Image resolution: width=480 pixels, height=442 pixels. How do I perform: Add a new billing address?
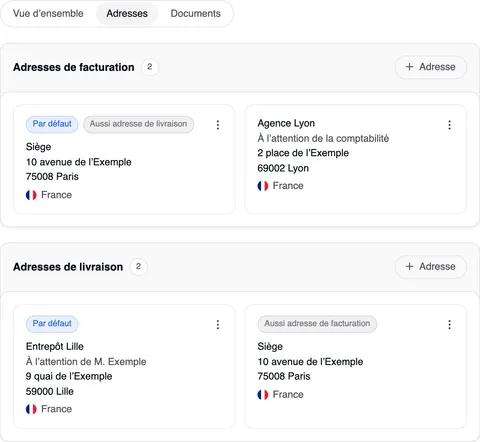431,67
